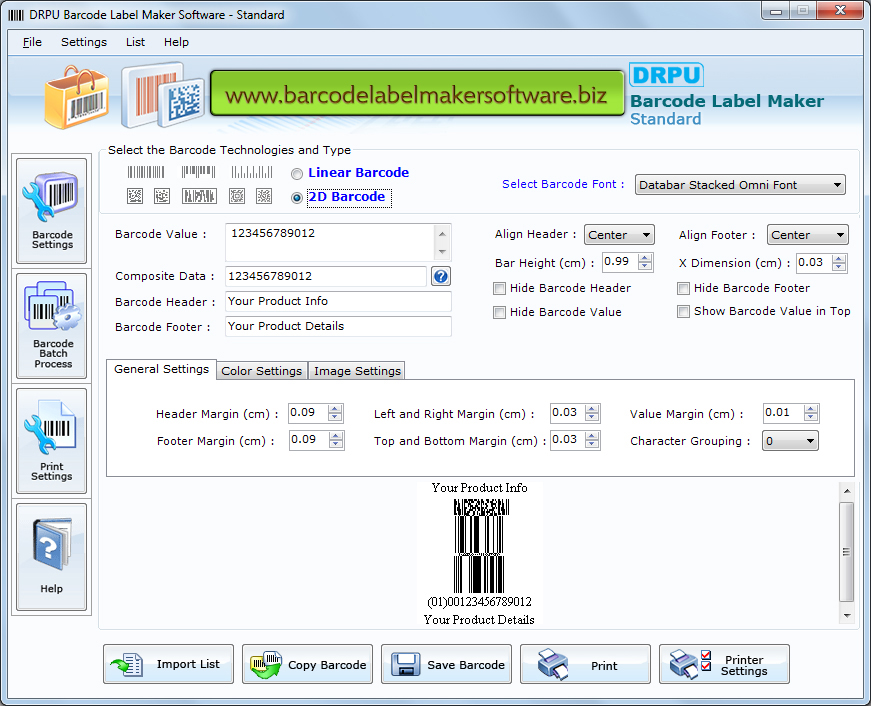Screen dimensions: 871x706
Task: Click the Barcode Footer input field
Action: [x=338, y=327]
